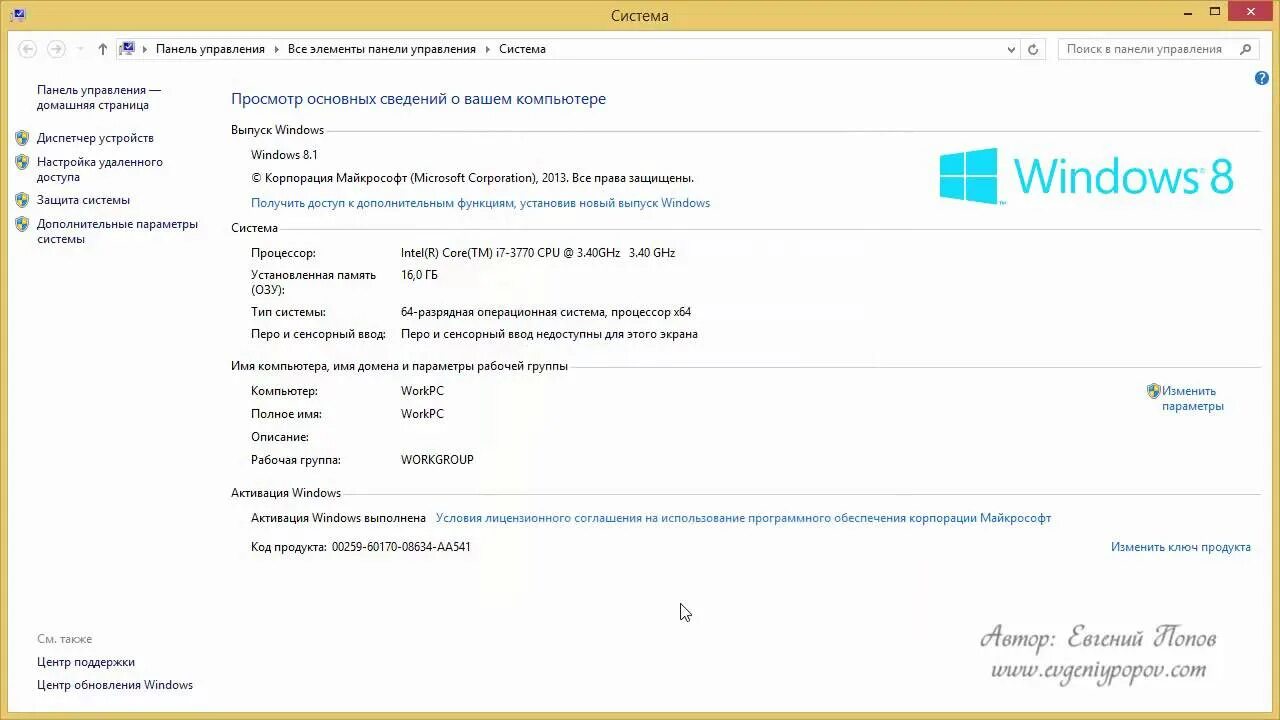Select 'Панель управления' breadcrumb
Screen dimensions: 1280x720
point(210,49)
